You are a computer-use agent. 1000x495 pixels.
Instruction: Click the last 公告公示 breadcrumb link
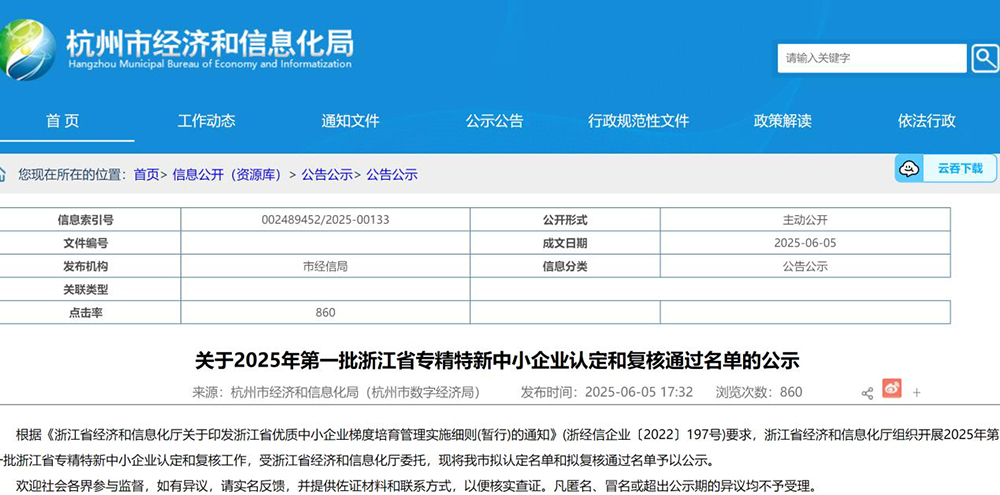(x=392, y=174)
